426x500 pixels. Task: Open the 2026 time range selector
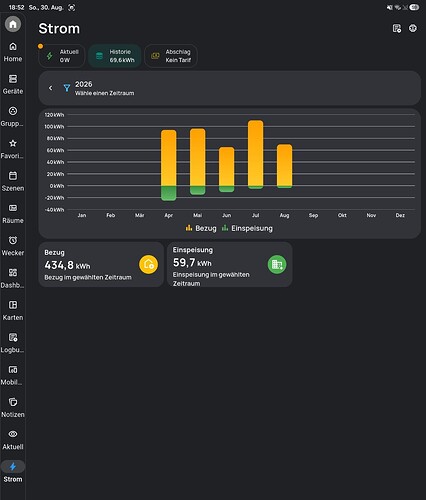click(x=229, y=88)
